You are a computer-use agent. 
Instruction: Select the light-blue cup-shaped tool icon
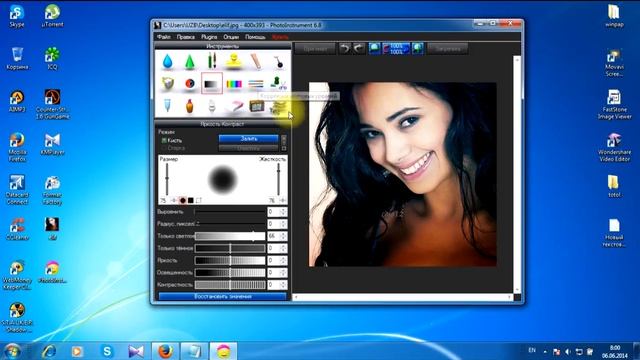167,105
